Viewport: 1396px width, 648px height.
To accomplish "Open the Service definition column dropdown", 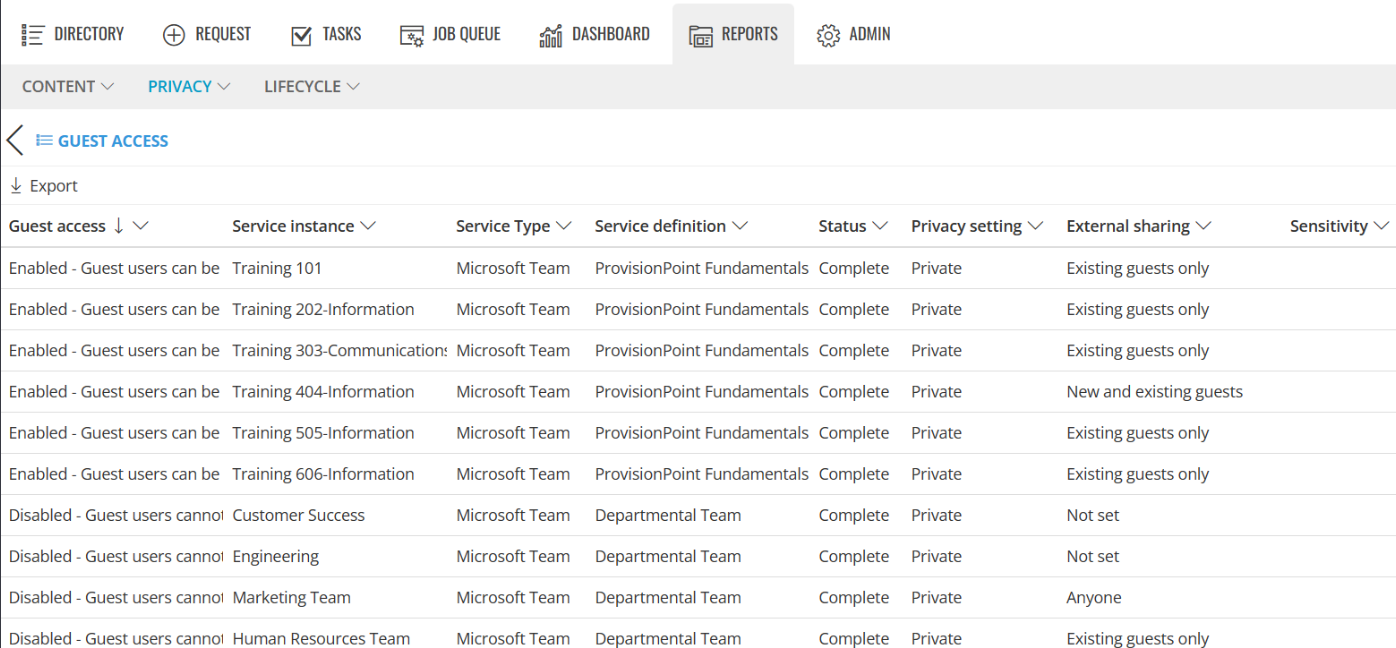I will pyautogui.click(x=740, y=226).
